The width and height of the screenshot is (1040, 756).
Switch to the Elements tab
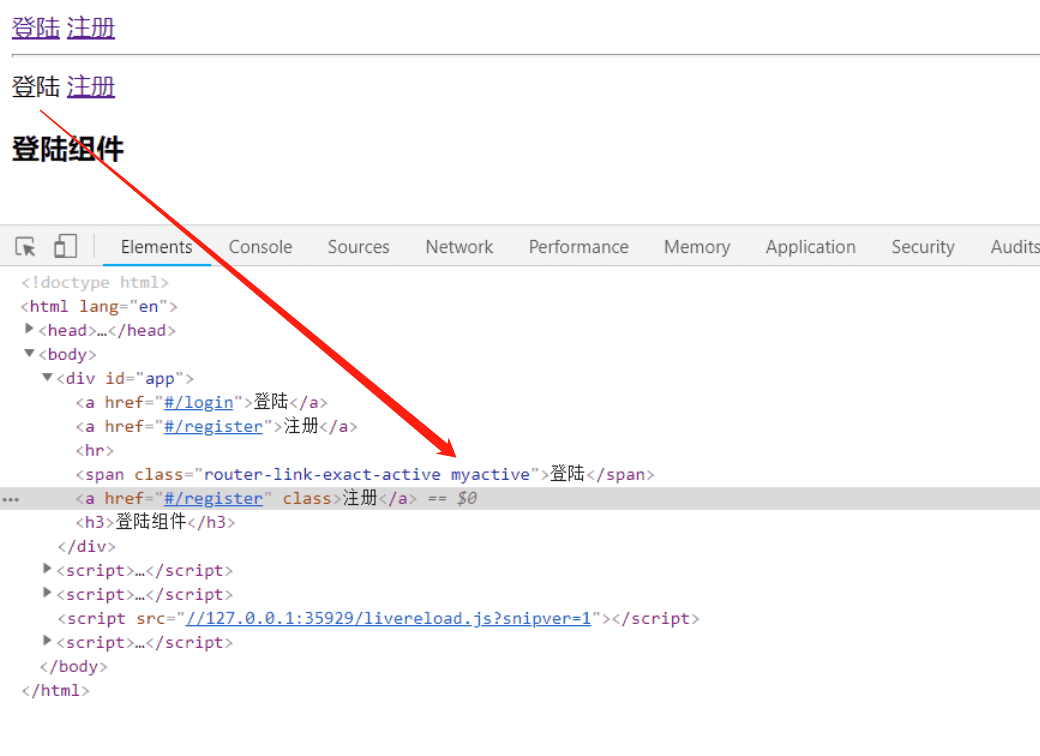coord(157,247)
